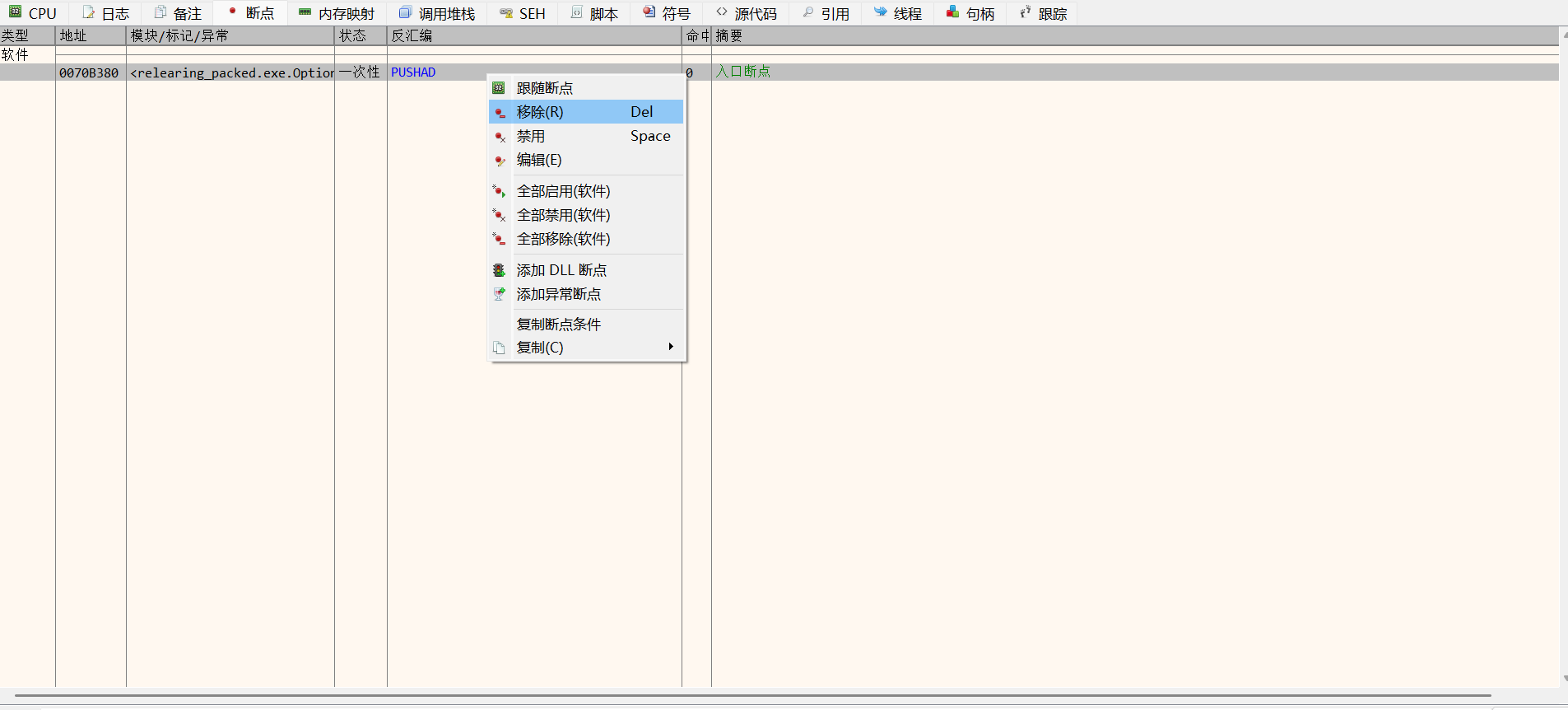Select 移除(R) menu entry

[x=586, y=112]
